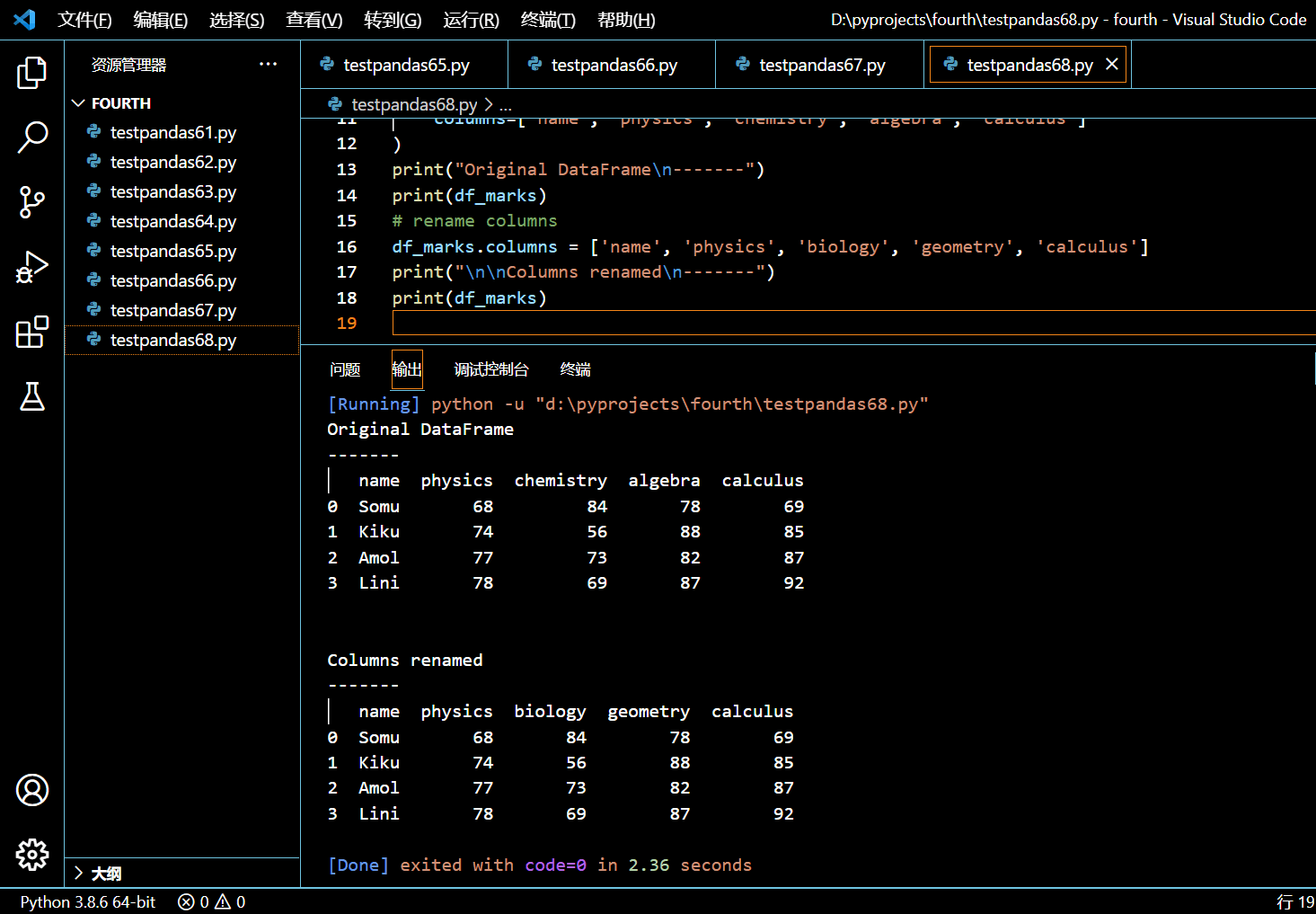The width and height of the screenshot is (1316, 914).
Task: Open the Testing flask icon
Action: point(32,396)
